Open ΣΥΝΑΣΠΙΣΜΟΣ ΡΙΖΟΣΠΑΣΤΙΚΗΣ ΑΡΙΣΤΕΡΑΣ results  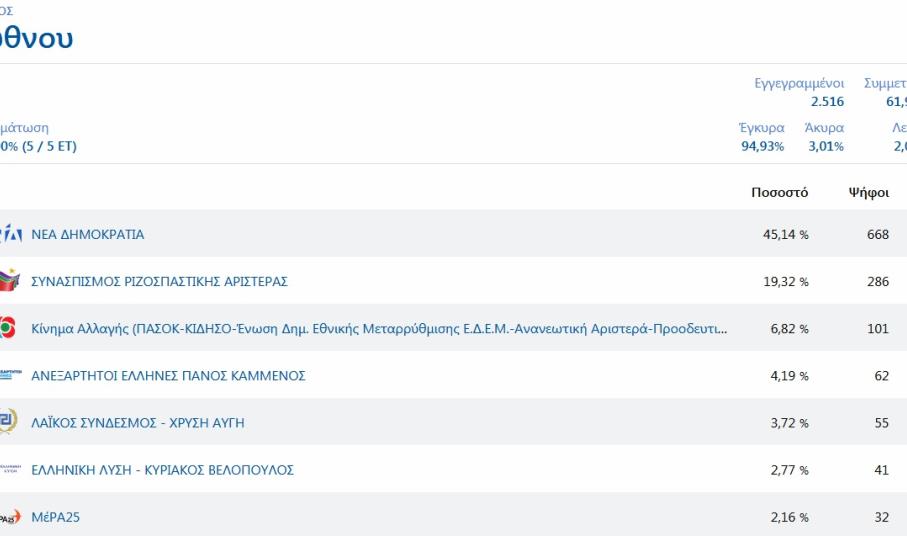[x=159, y=282]
